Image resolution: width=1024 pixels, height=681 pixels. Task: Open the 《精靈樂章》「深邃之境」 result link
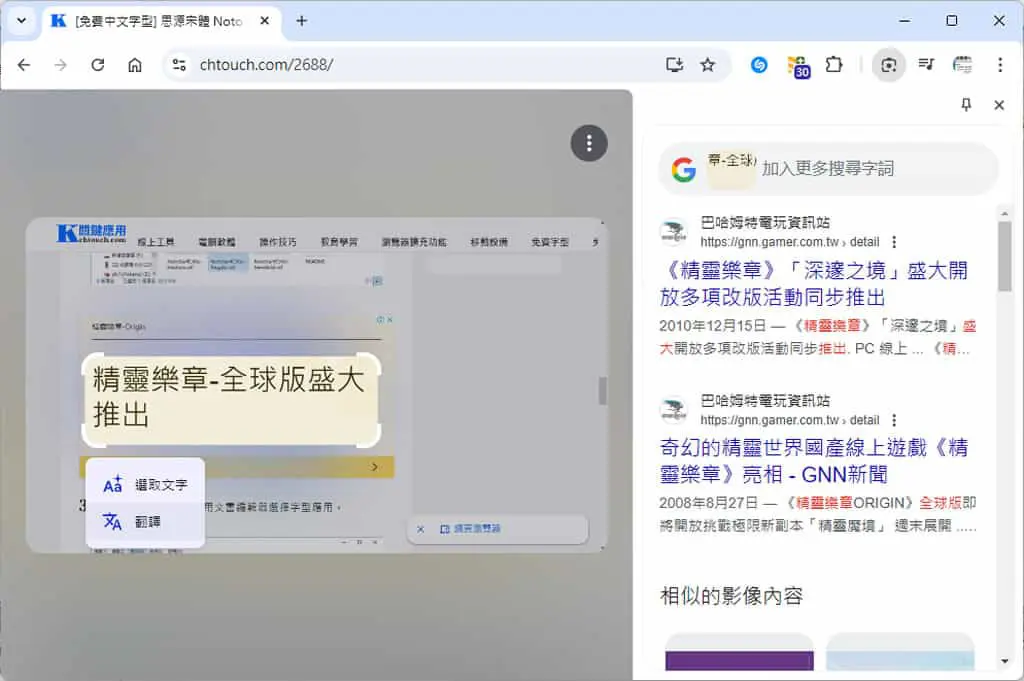pos(814,283)
